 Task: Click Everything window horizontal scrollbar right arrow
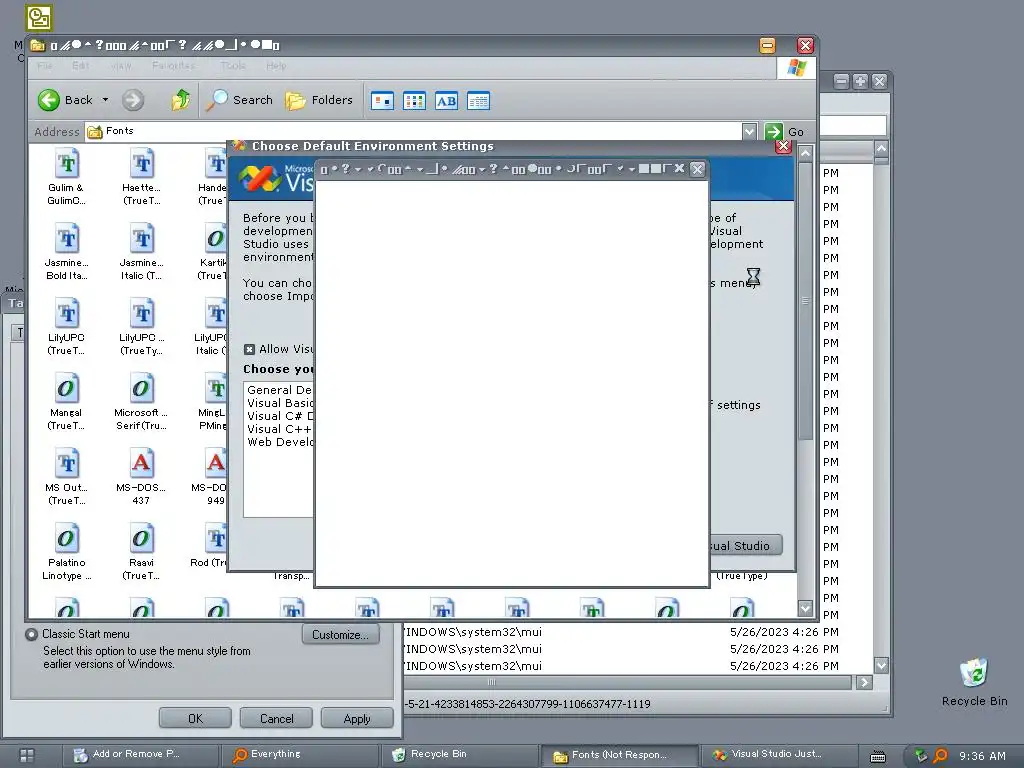pos(864,682)
